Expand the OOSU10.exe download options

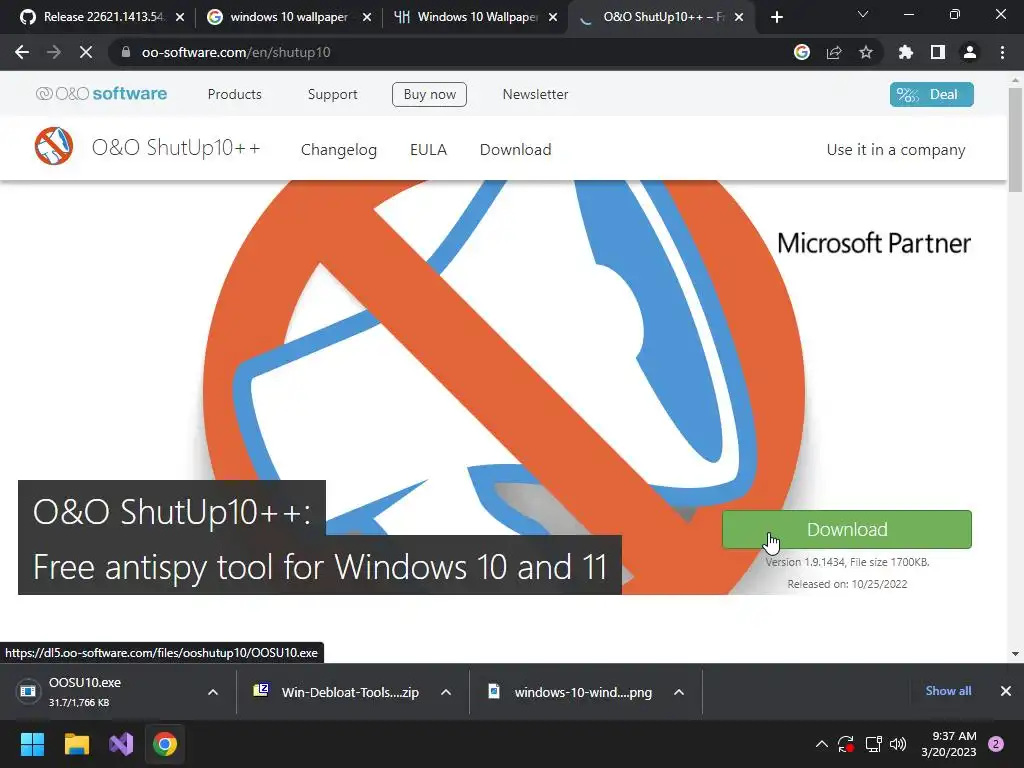(x=213, y=692)
